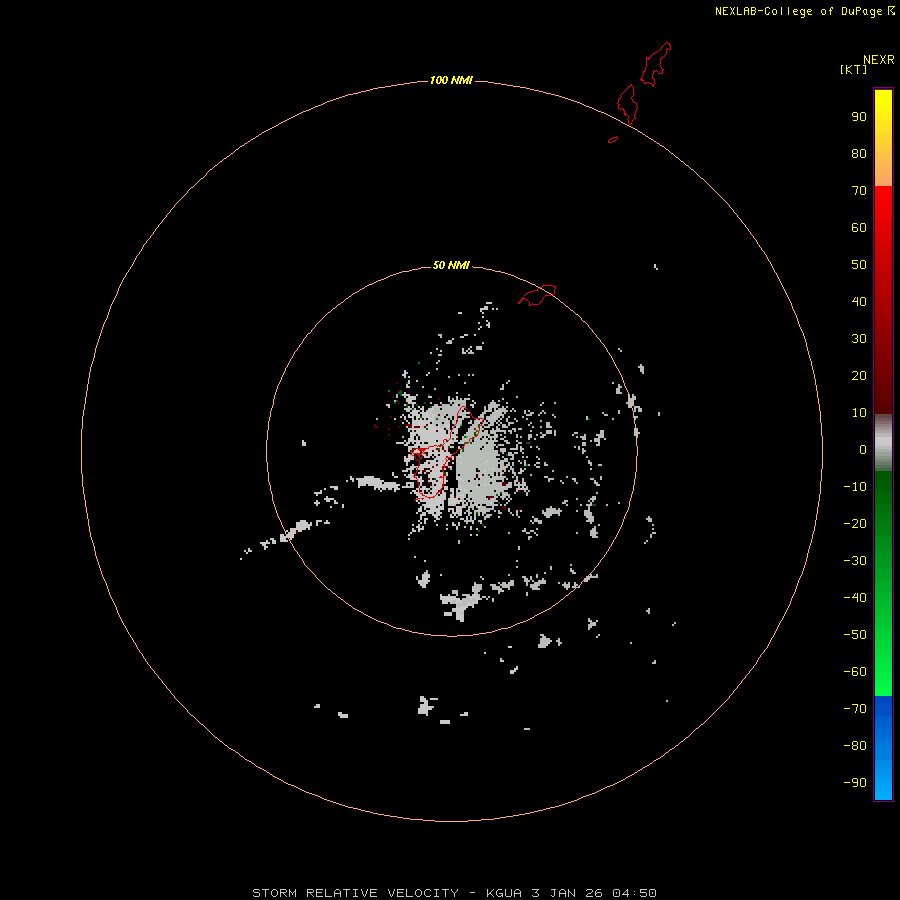Click the northernmost red island outline
Viewport: 900px width, 900px height.
pos(655,64)
